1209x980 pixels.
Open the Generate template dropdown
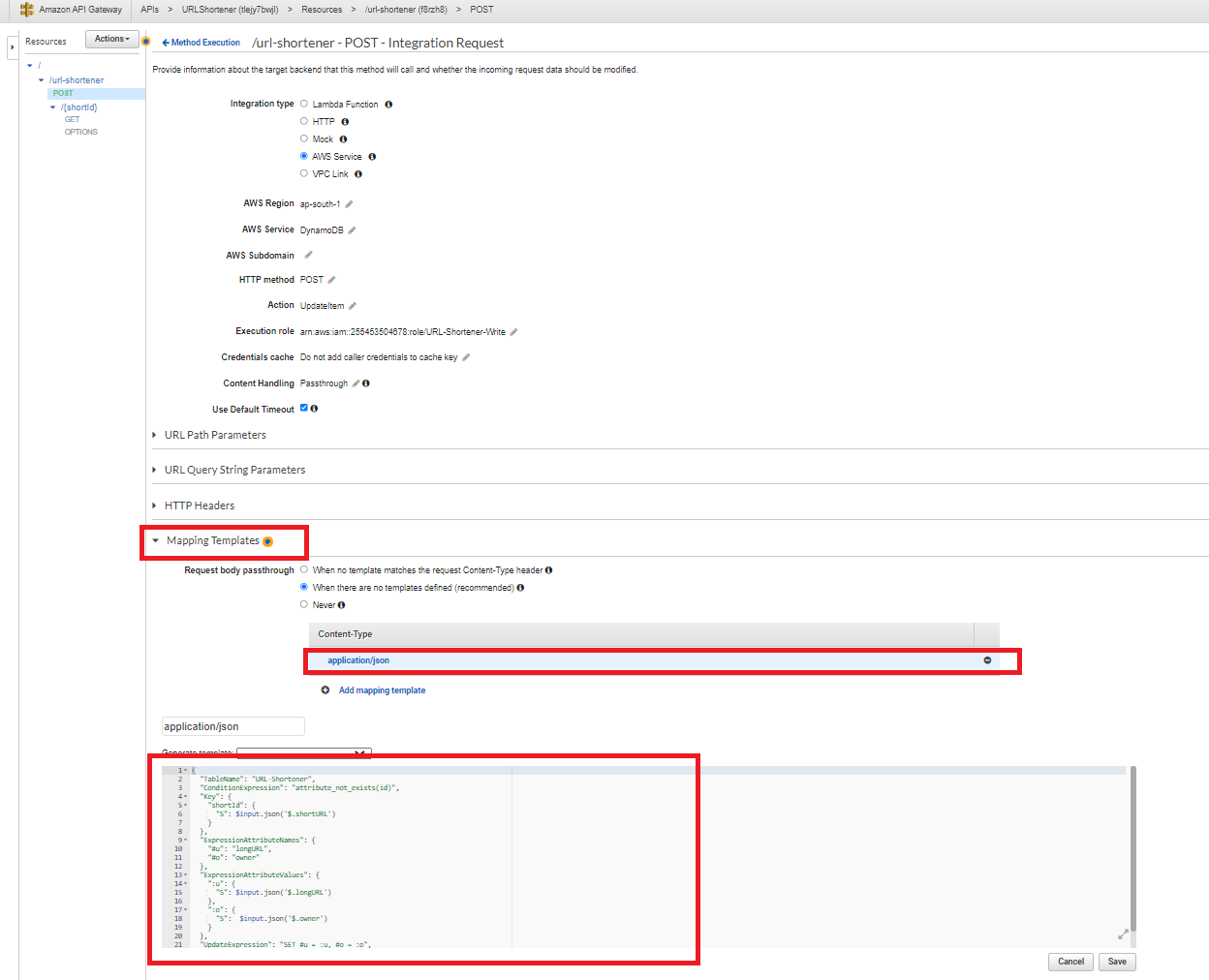click(304, 753)
